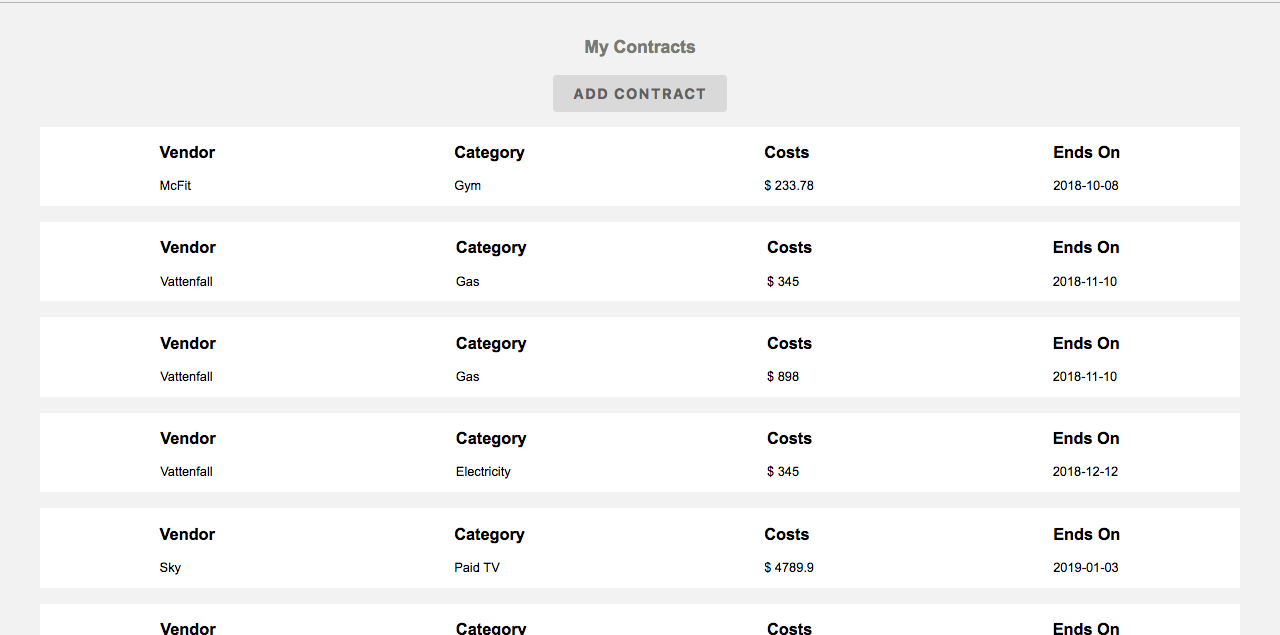Click the partially visible bottom contract card

tap(639, 620)
